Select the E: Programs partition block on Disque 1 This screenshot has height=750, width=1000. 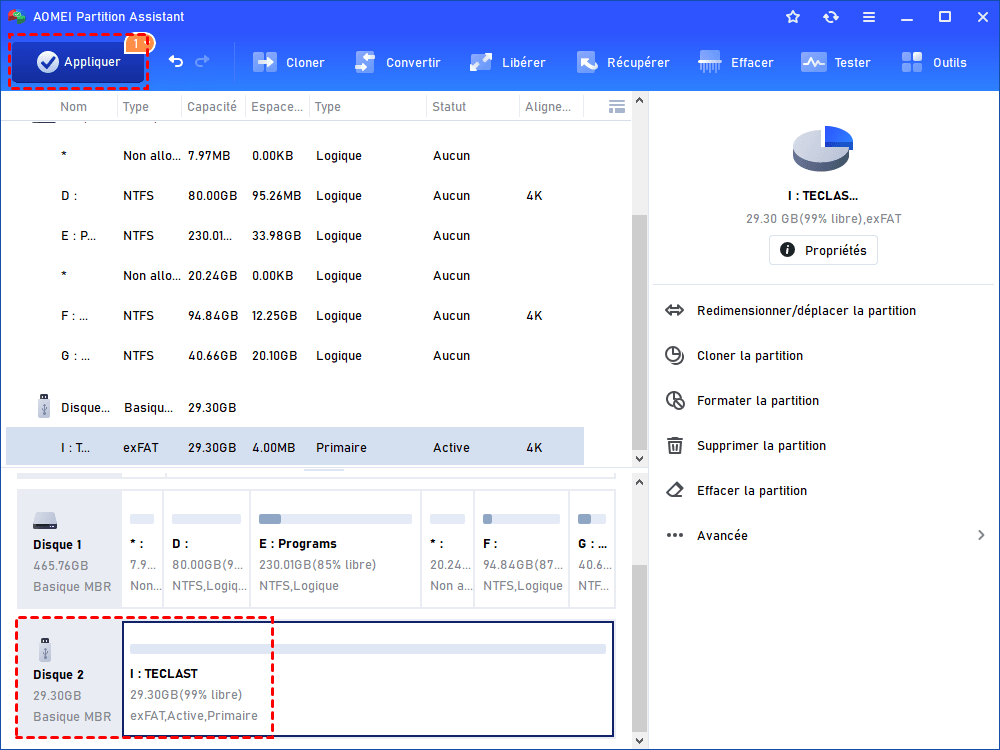(334, 548)
